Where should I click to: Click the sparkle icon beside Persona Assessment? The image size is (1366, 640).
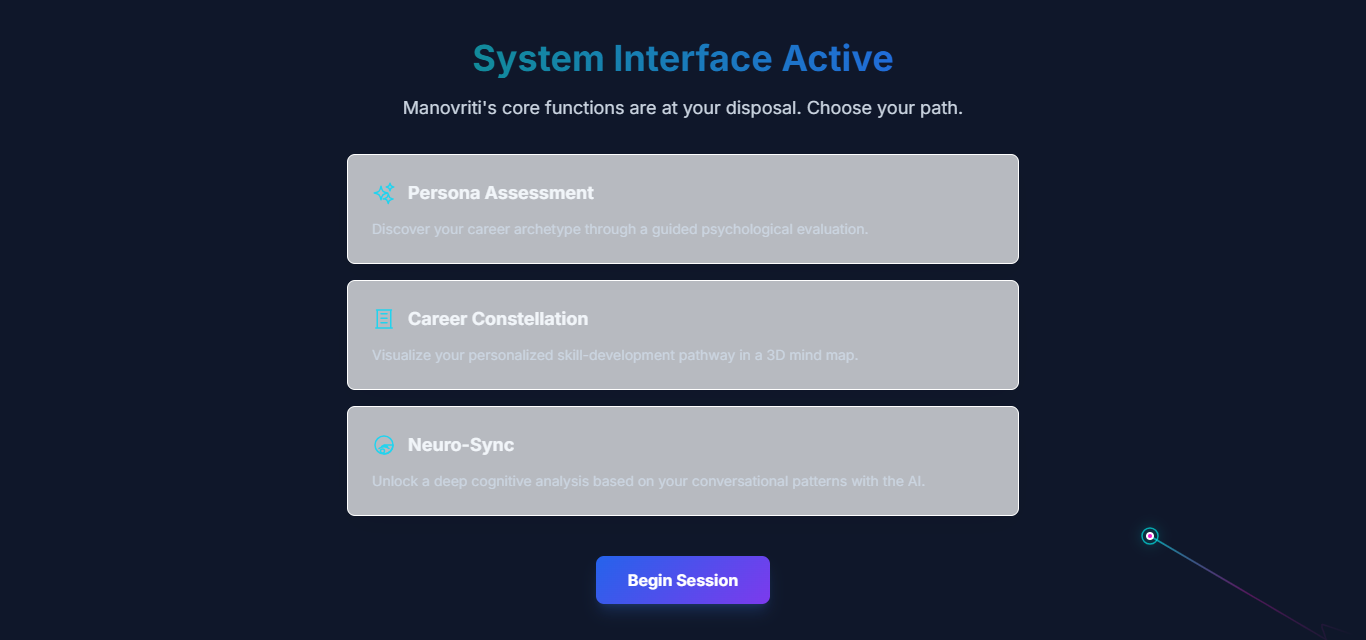point(384,193)
